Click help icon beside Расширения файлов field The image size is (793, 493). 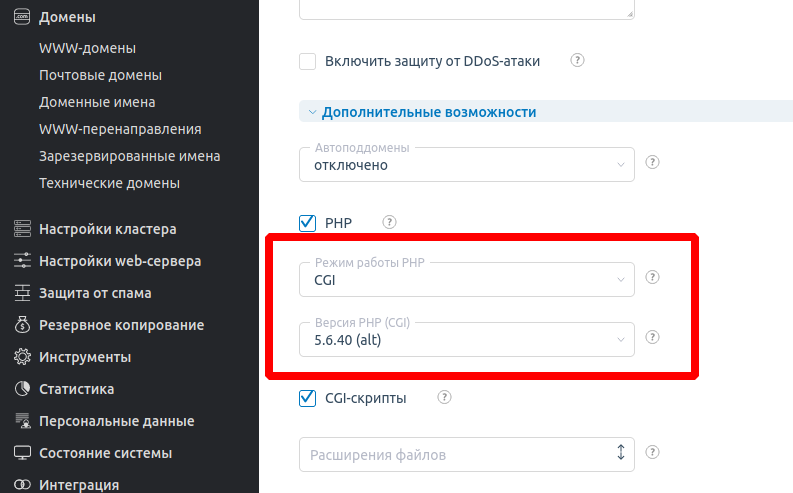pyautogui.click(x=652, y=453)
